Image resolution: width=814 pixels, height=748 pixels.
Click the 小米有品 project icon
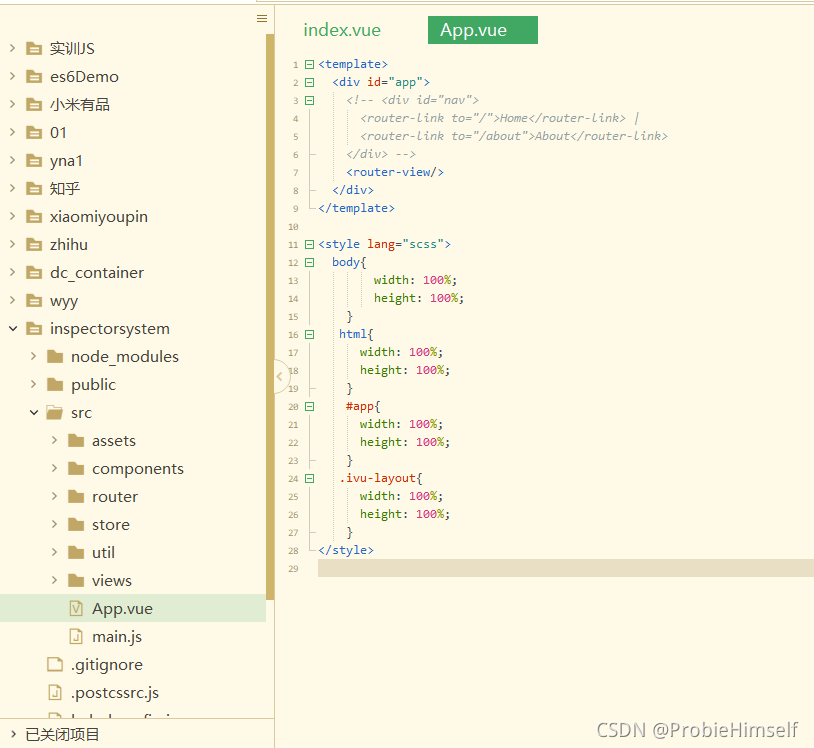click(x=34, y=105)
